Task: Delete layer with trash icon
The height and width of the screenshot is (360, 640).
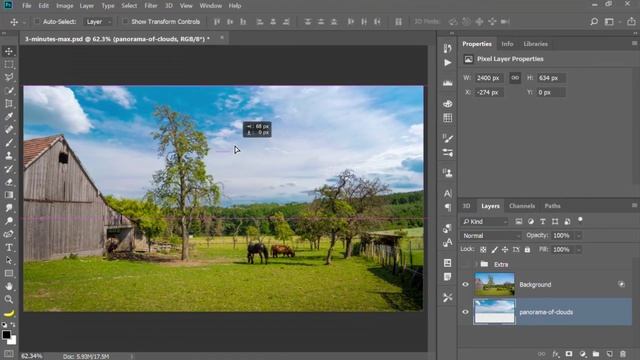Action: click(x=623, y=354)
